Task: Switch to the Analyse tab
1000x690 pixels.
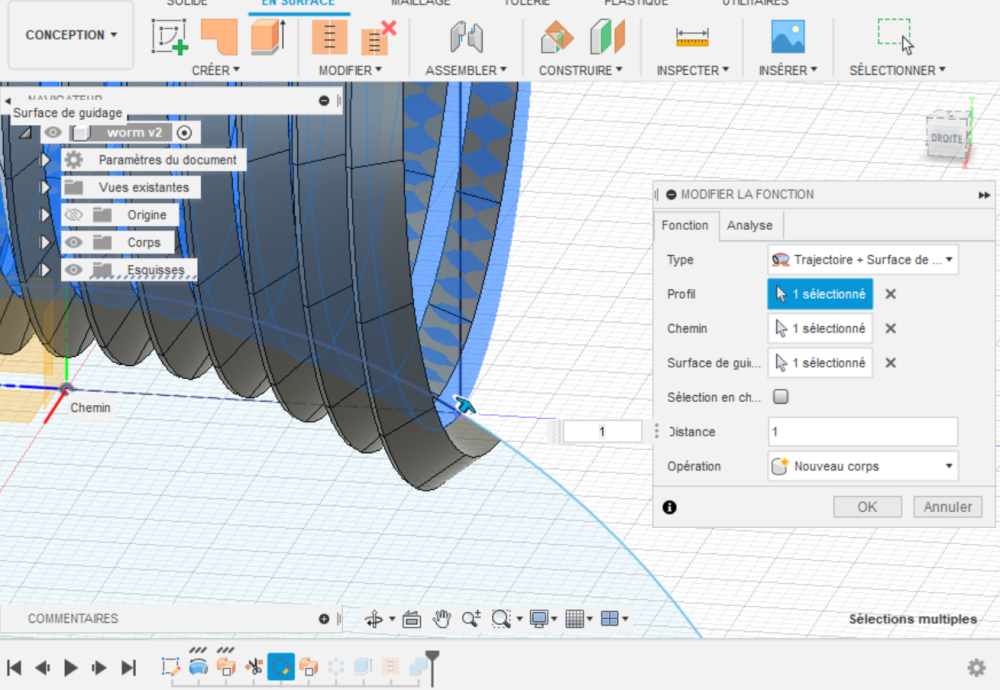Action: coord(749,225)
